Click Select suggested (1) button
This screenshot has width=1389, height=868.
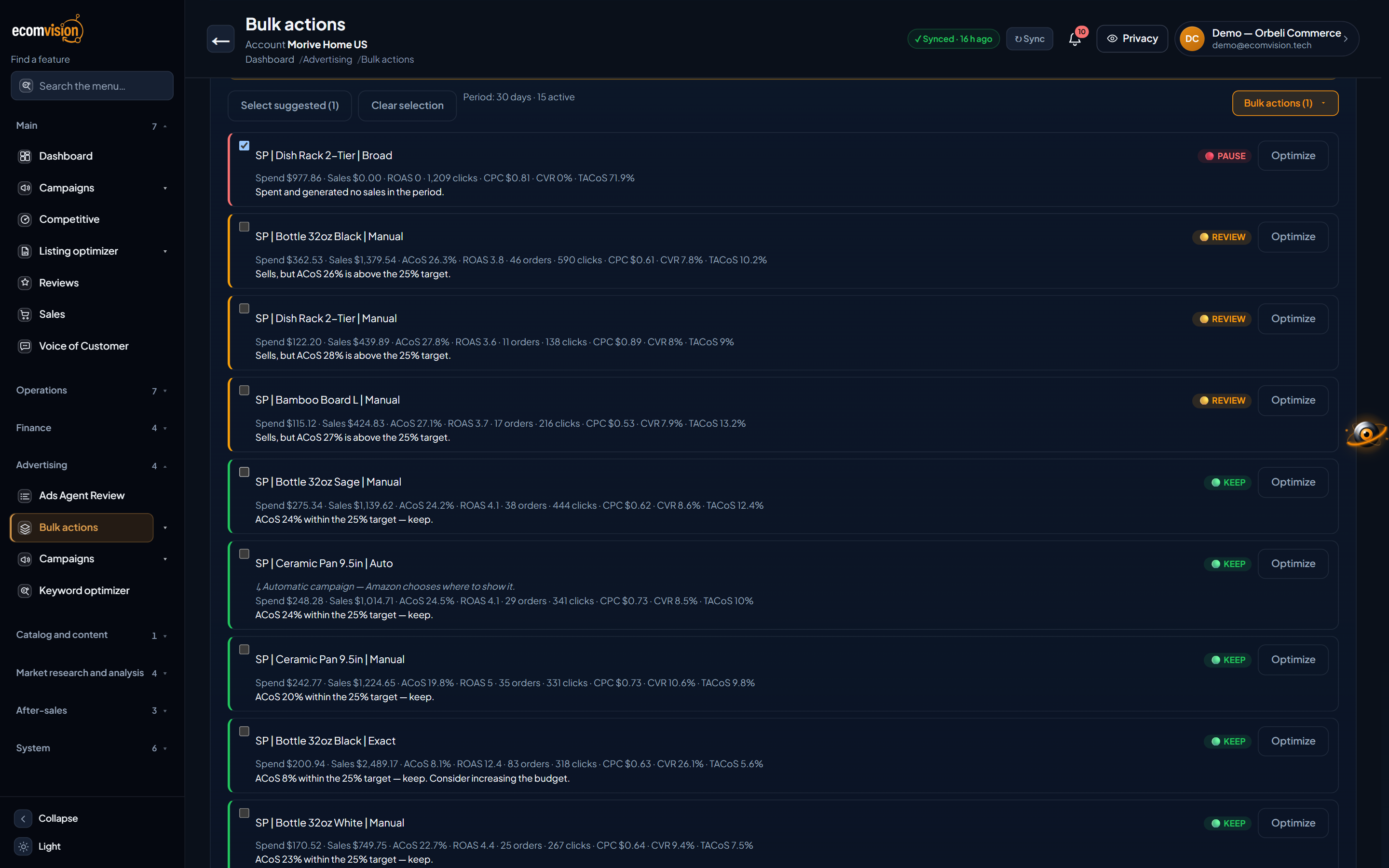pos(290,106)
